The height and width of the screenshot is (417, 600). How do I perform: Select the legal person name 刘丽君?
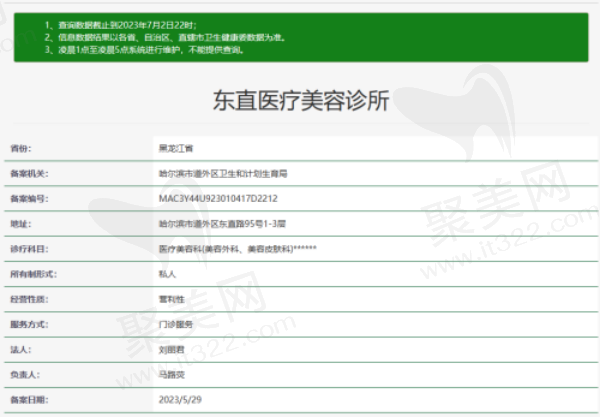[172, 349]
